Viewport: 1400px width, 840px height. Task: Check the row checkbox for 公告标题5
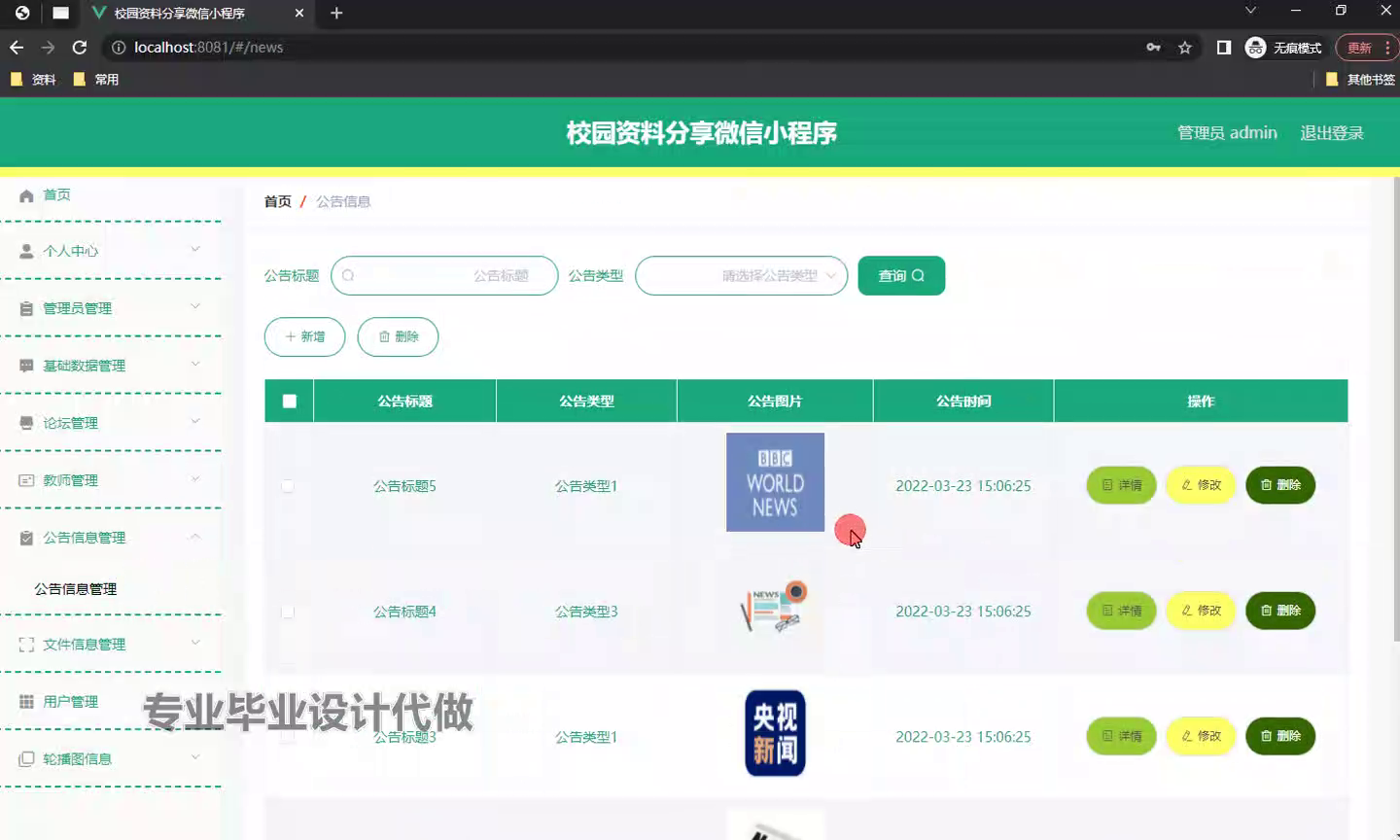(288, 485)
